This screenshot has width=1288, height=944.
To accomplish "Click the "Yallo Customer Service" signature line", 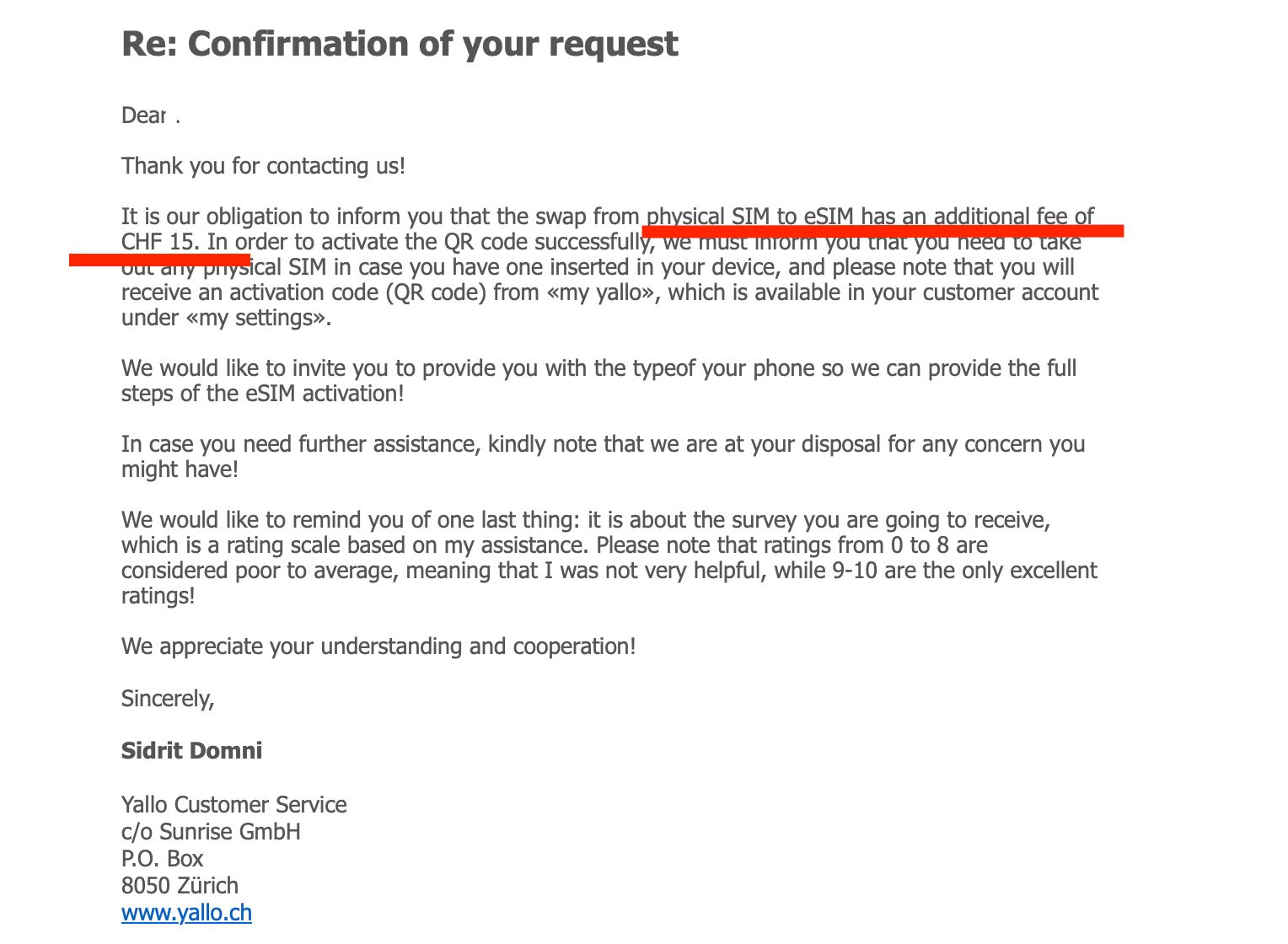I will tap(233, 805).
